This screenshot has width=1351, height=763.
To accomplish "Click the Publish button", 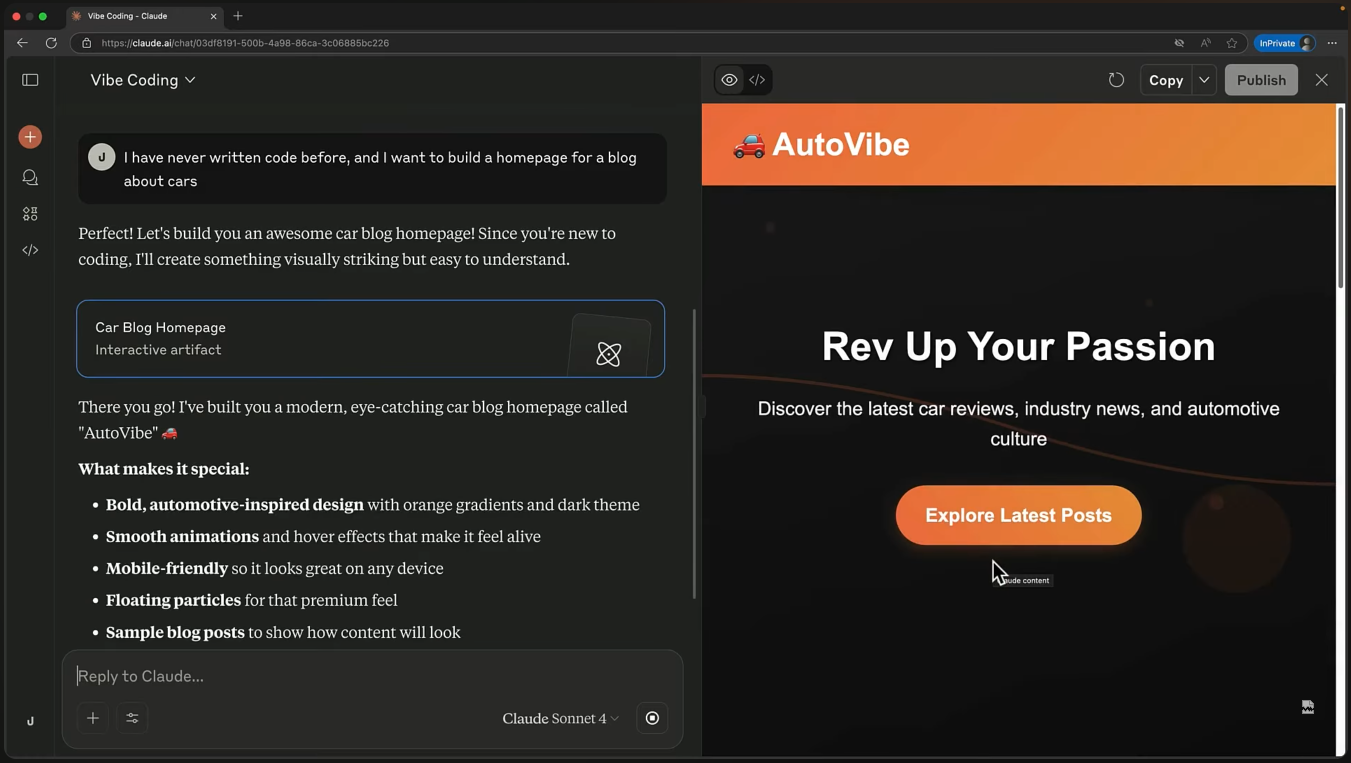I will tap(1261, 80).
